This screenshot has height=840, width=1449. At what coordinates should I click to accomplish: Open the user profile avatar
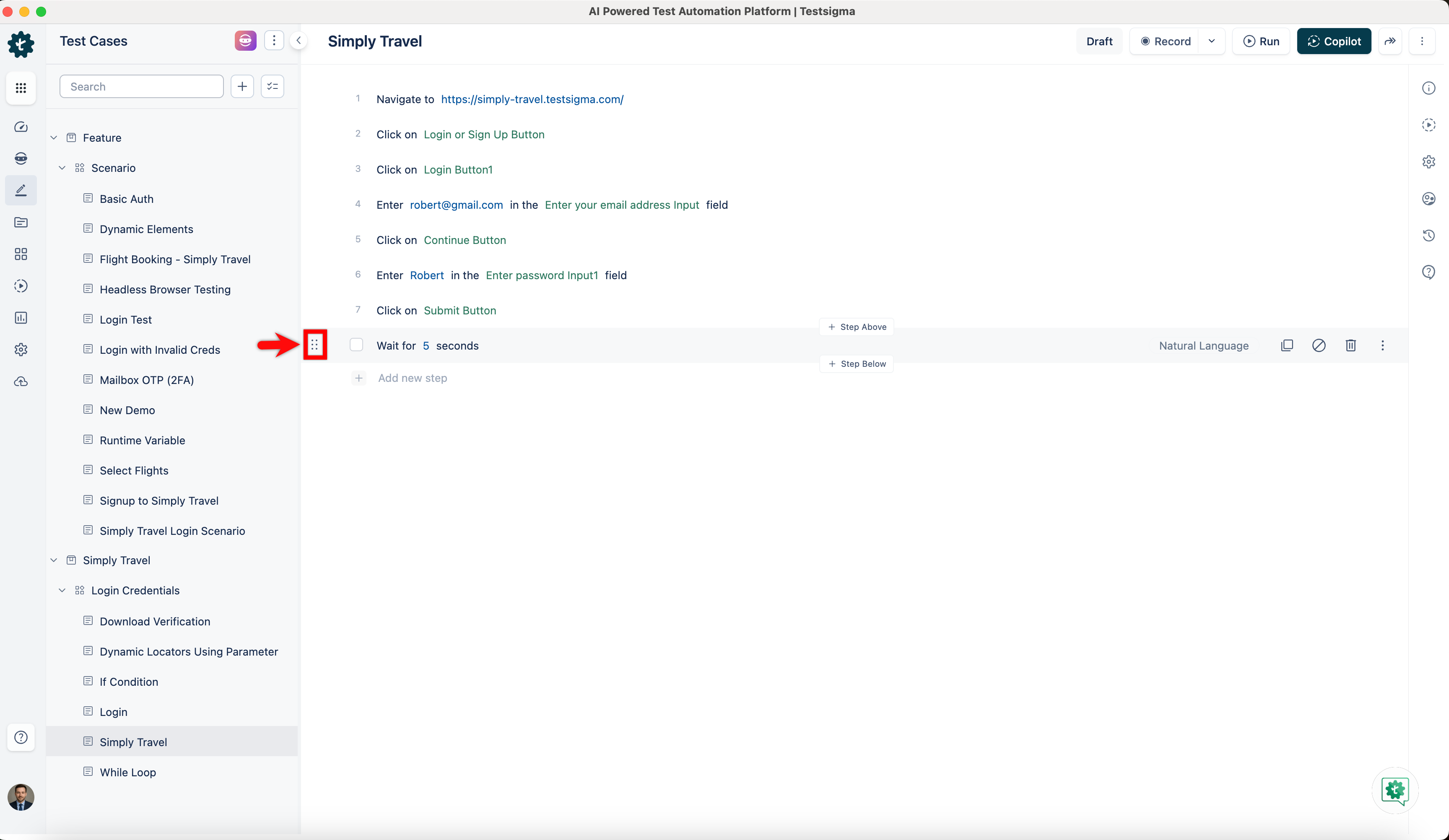[21, 797]
